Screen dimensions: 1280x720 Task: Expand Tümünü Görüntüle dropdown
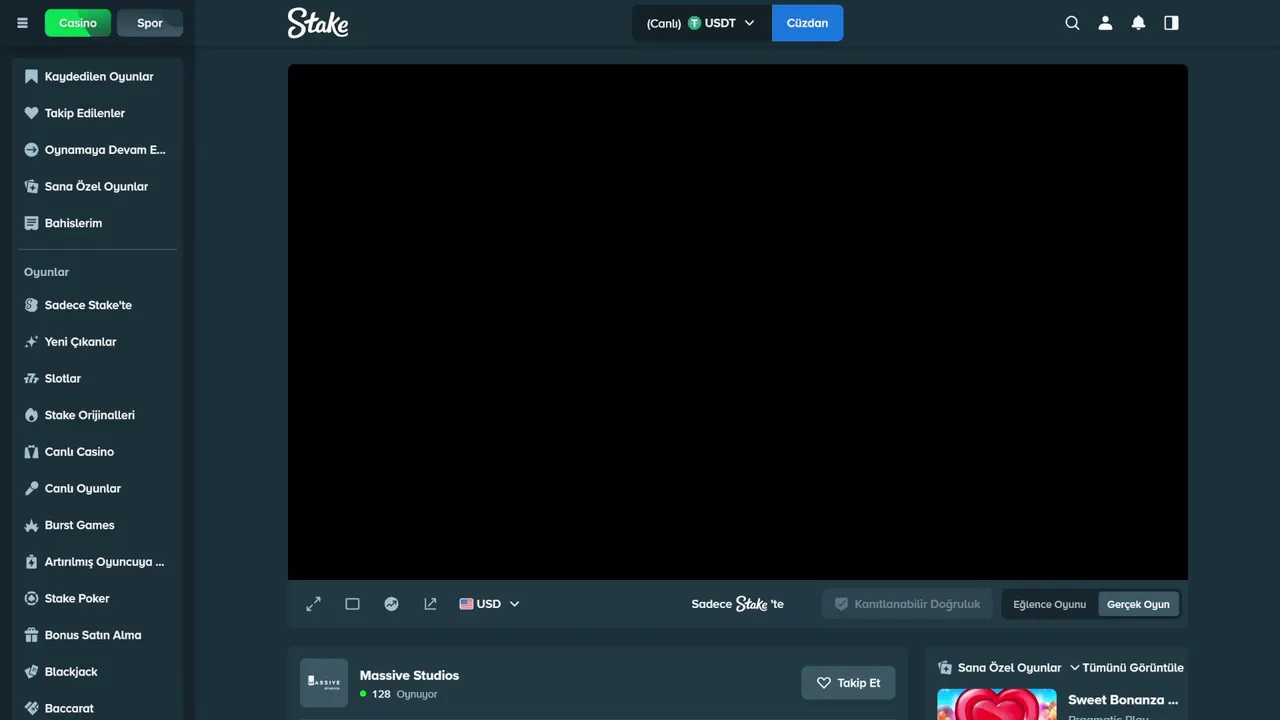coord(1126,667)
